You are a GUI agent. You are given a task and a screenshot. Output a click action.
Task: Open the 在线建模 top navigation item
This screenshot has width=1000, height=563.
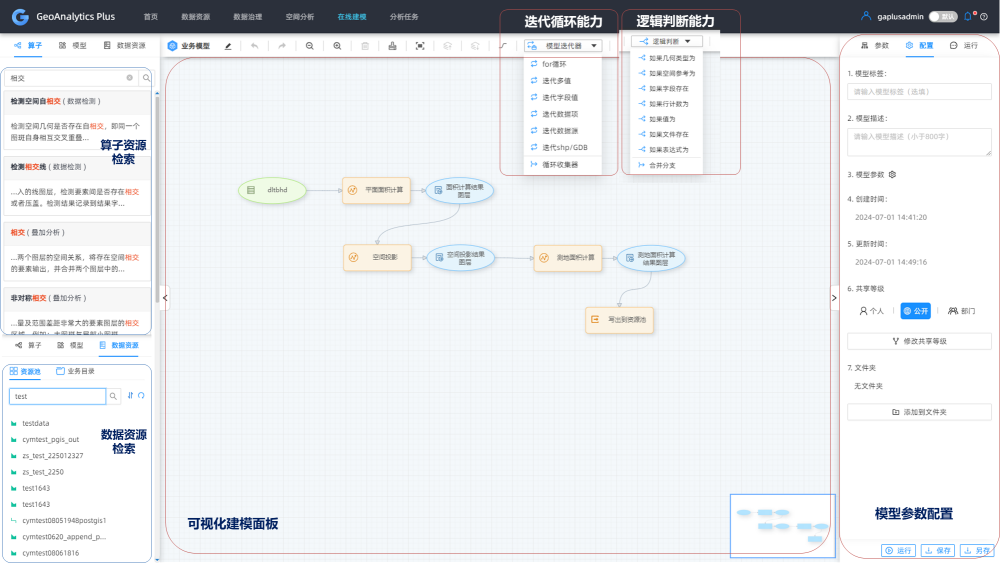352,17
